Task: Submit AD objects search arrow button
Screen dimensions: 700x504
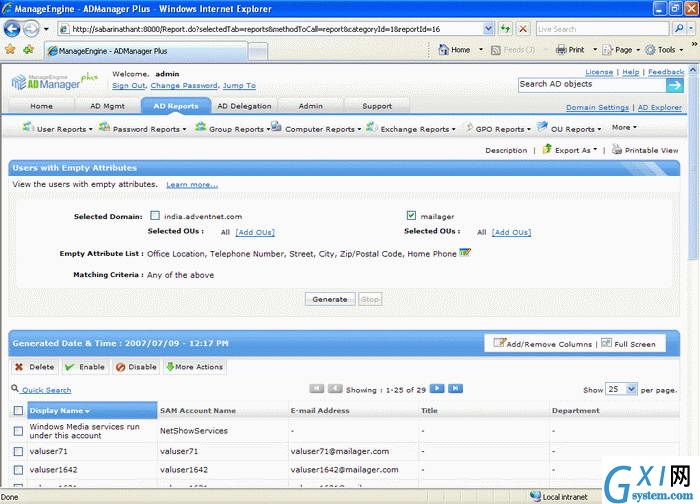Action: 675,85
